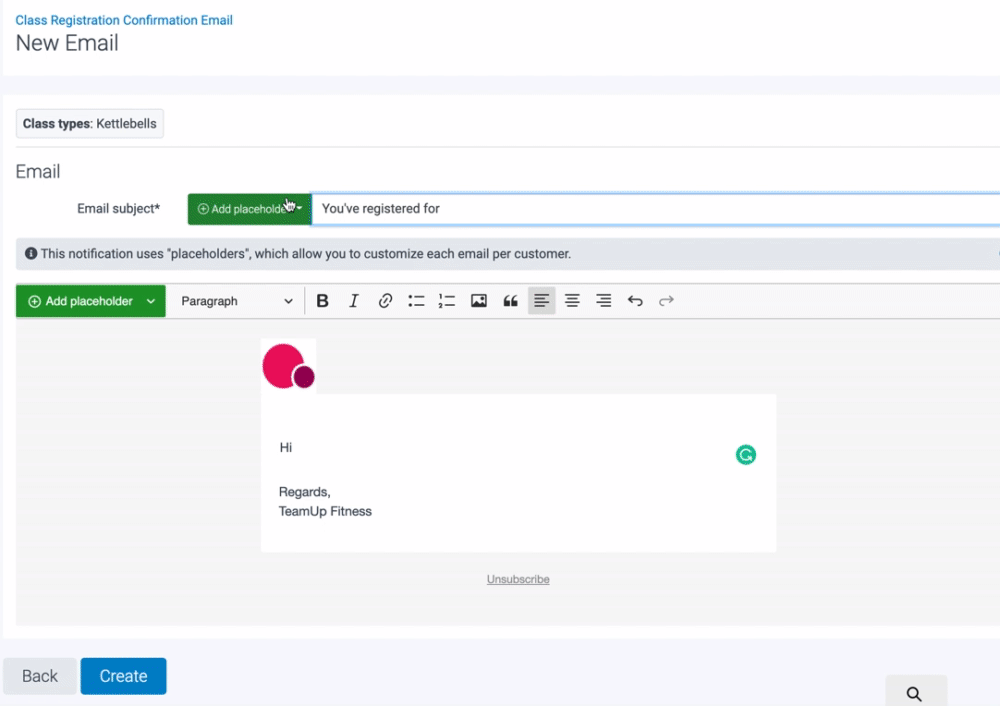This screenshot has width=1000, height=706.
Task: Open Add placeholder dropdown beside email subject
Action: 249,209
